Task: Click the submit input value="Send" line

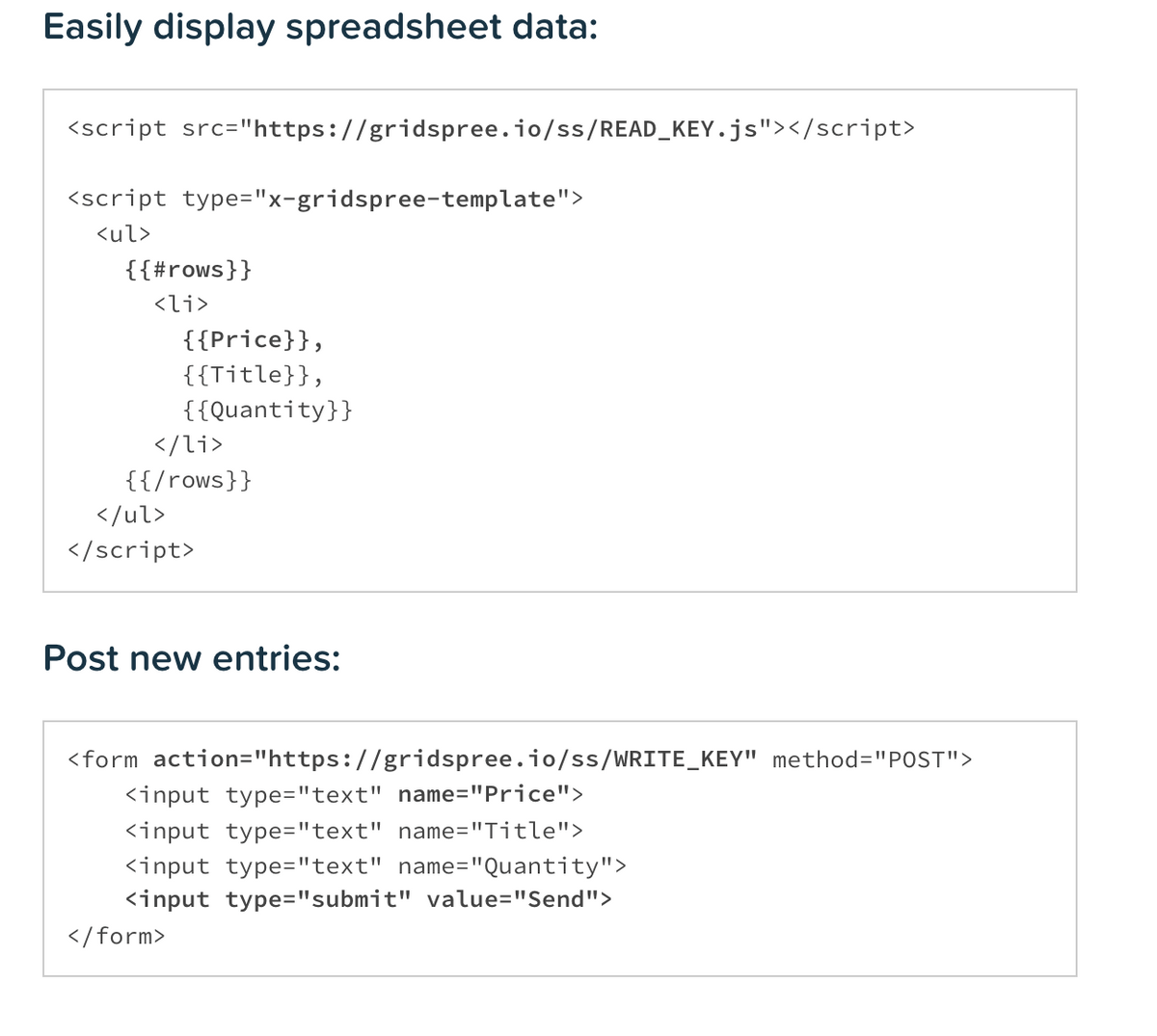Action: tap(368, 900)
